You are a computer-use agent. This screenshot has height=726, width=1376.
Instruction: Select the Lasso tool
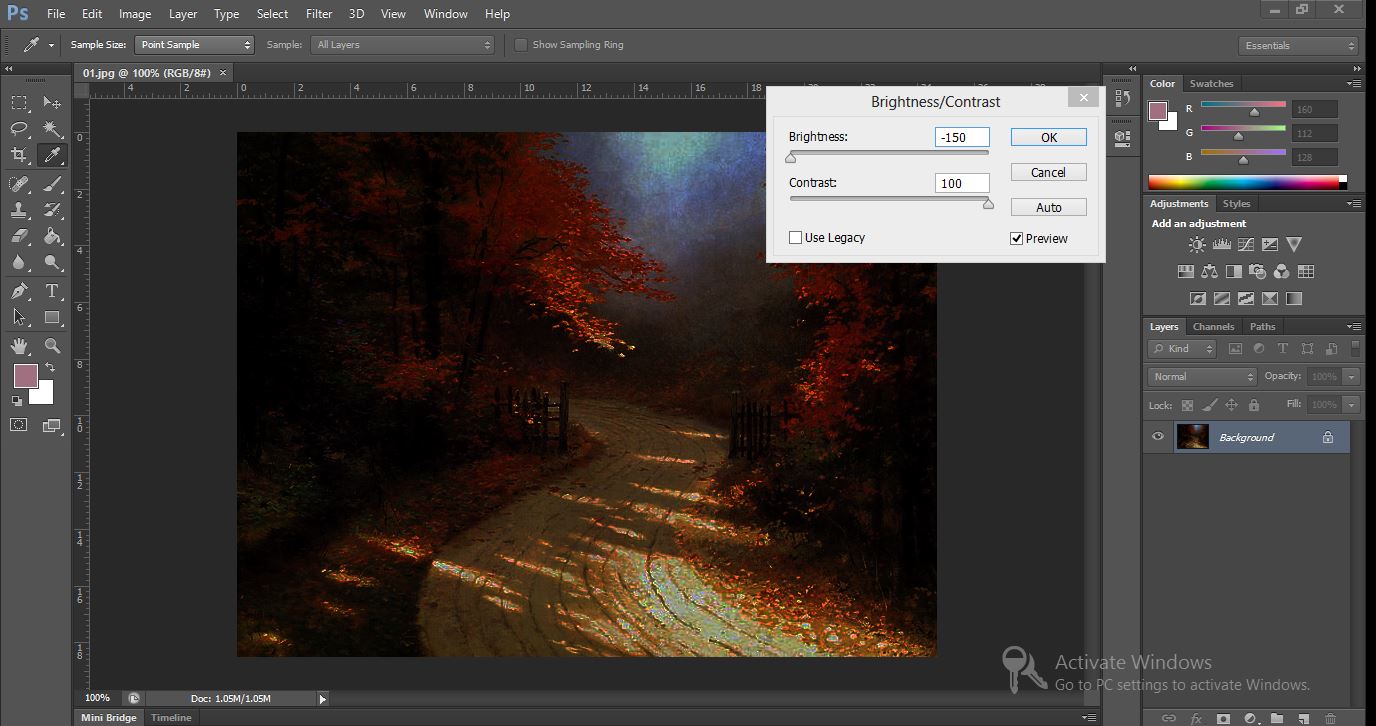point(19,129)
